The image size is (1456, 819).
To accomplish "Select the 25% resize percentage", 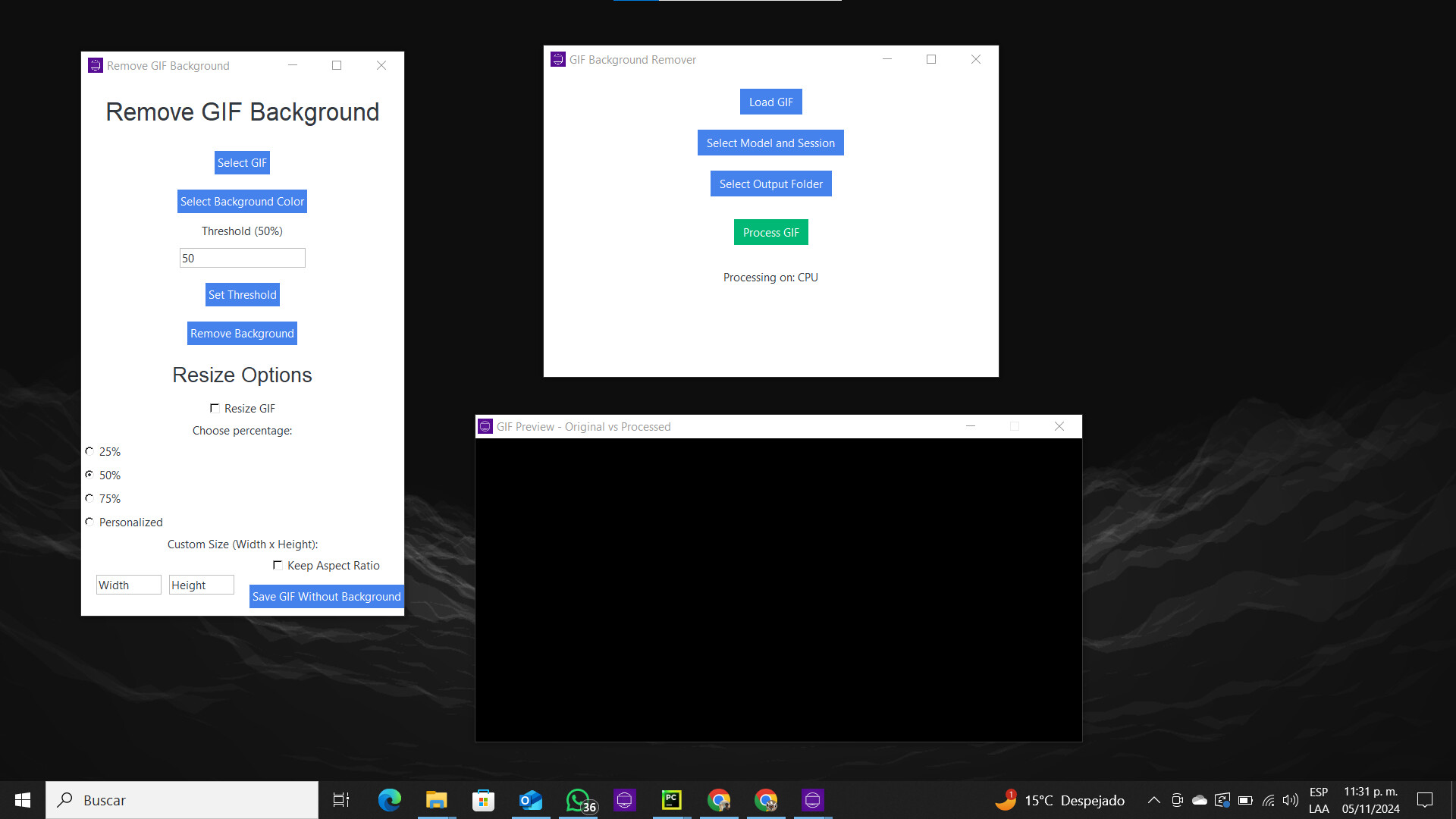I will (89, 451).
